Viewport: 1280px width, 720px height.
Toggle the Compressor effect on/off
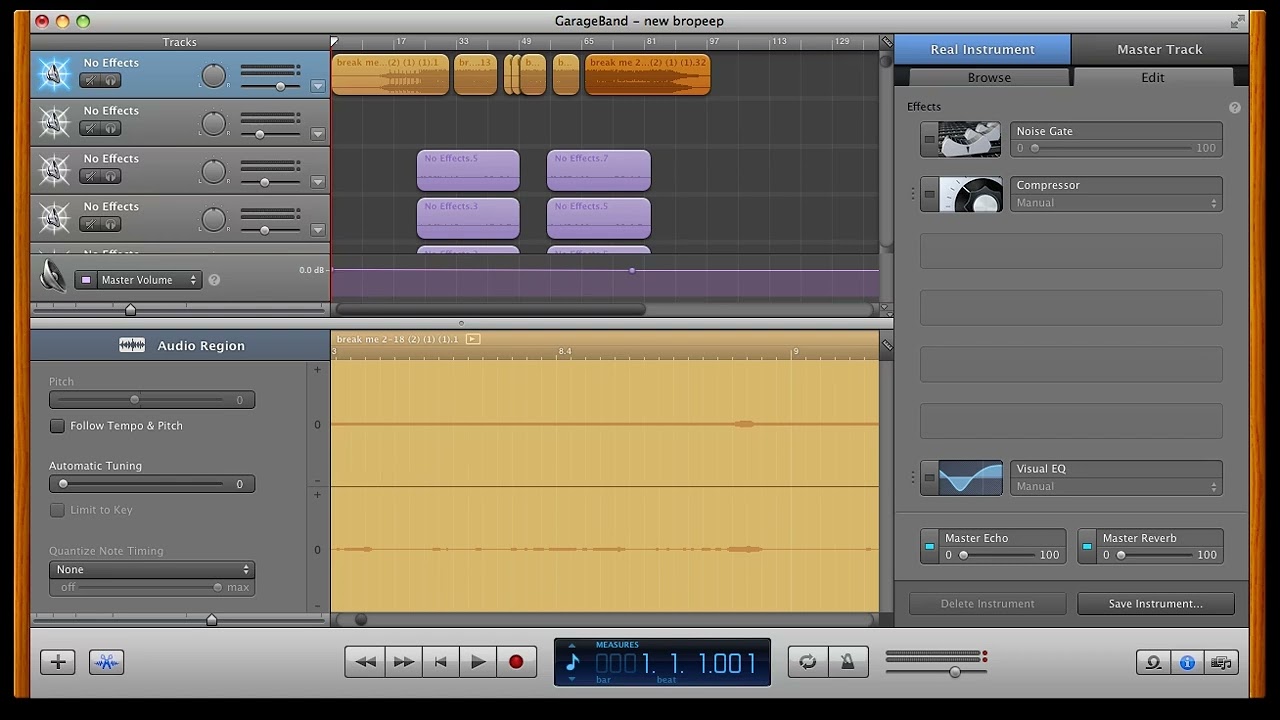[929, 194]
